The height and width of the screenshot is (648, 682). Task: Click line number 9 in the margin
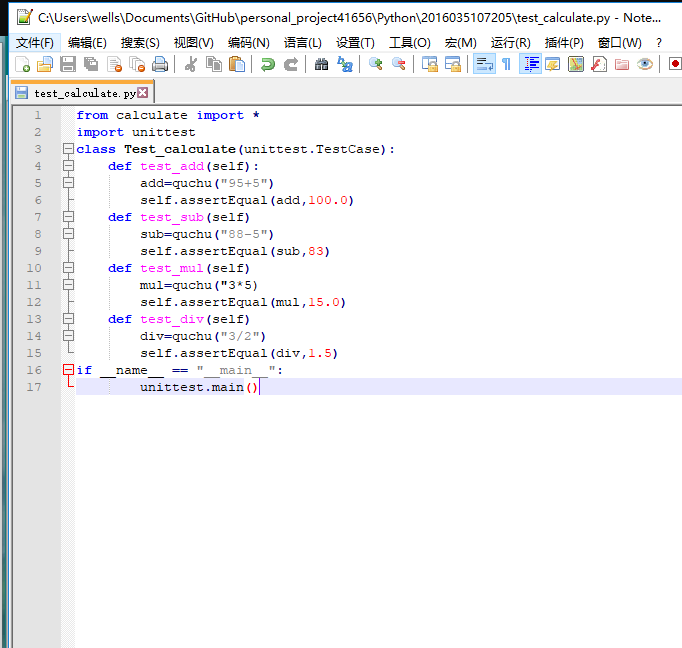click(37, 251)
